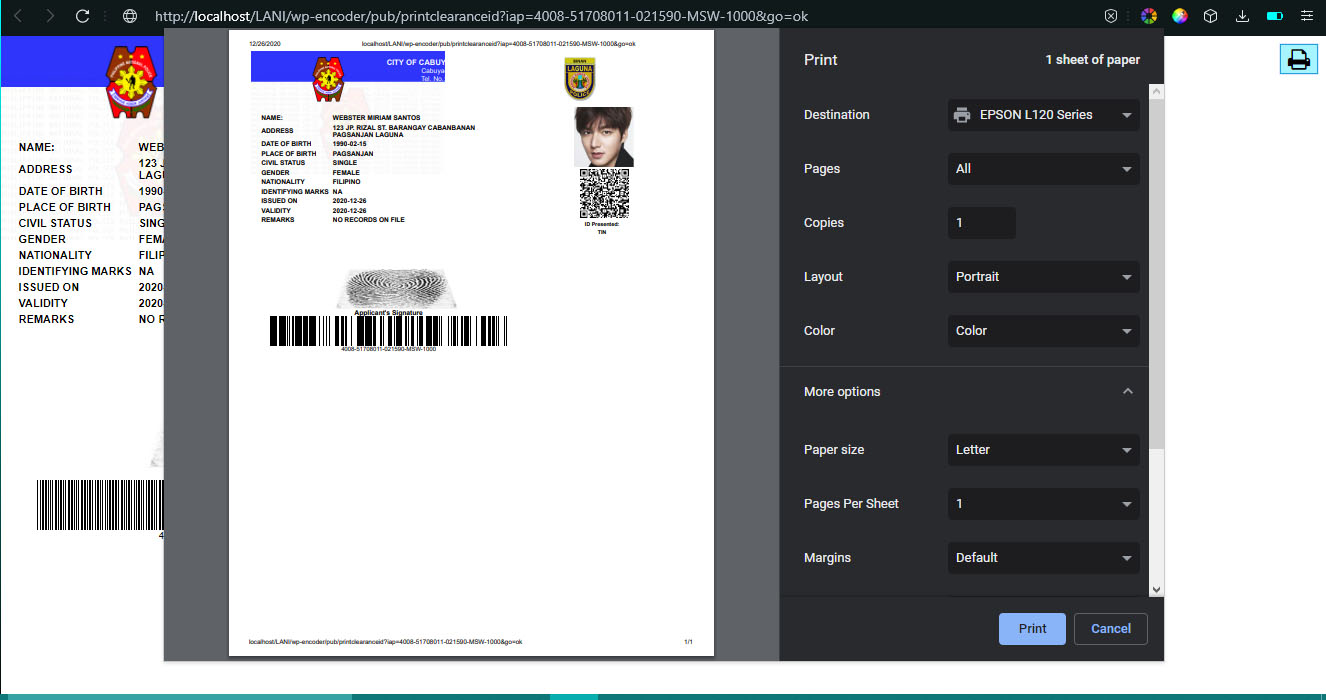Click the Cancel button

pyautogui.click(x=1110, y=629)
